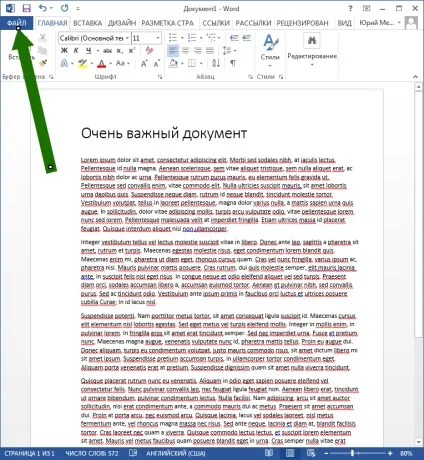Click the Save icon in quick access toolbar
This screenshot has height=460, width=424.
(26, 8)
